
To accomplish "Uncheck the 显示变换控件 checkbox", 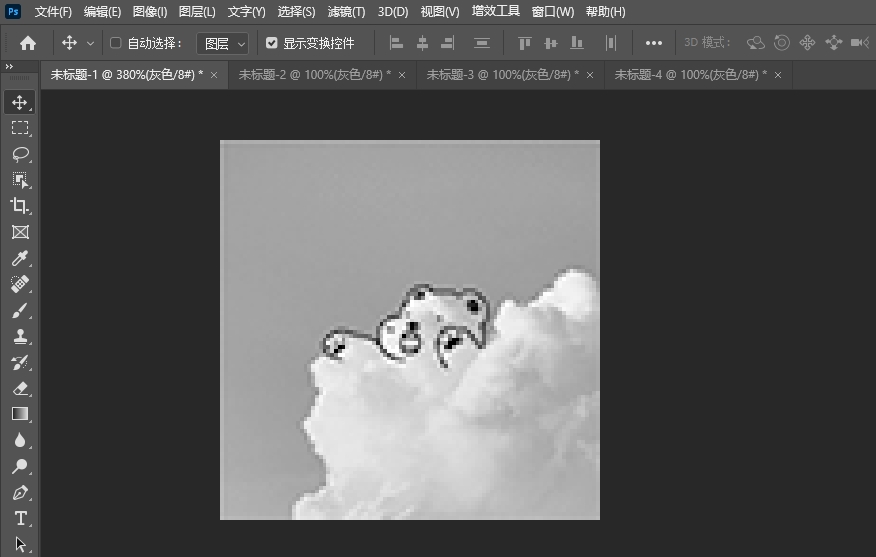I will (272, 43).
